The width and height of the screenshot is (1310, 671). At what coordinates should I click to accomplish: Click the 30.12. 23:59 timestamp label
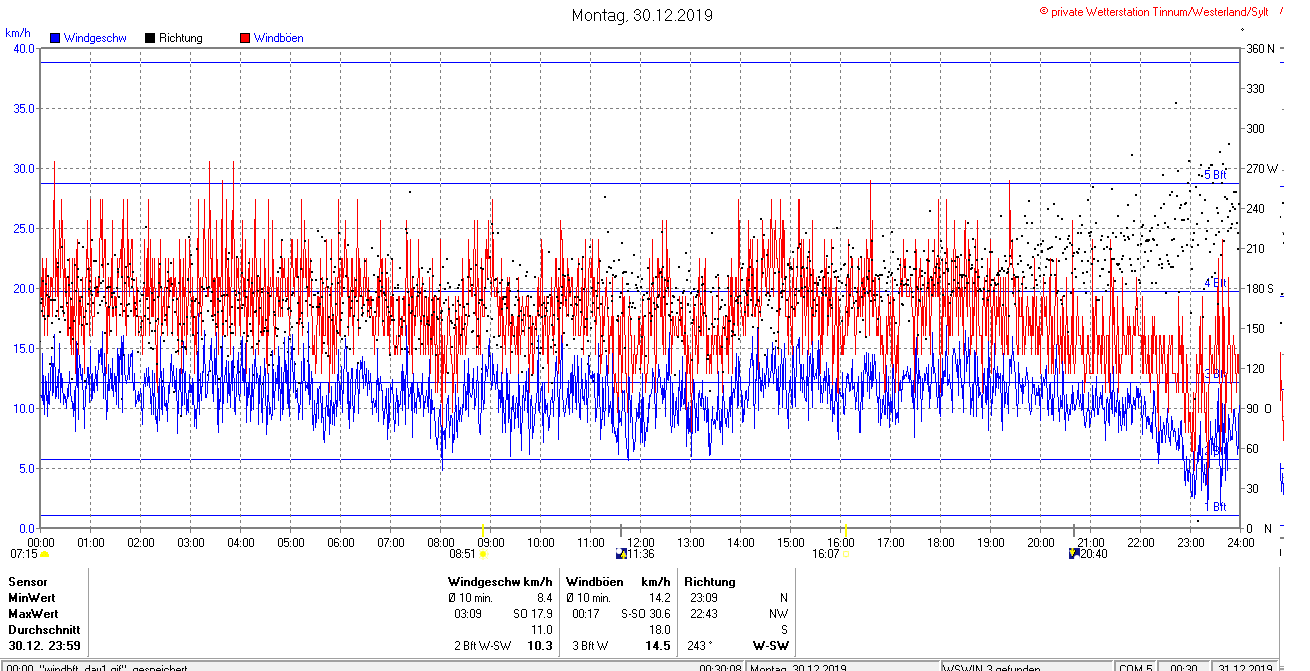tap(44, 646)
